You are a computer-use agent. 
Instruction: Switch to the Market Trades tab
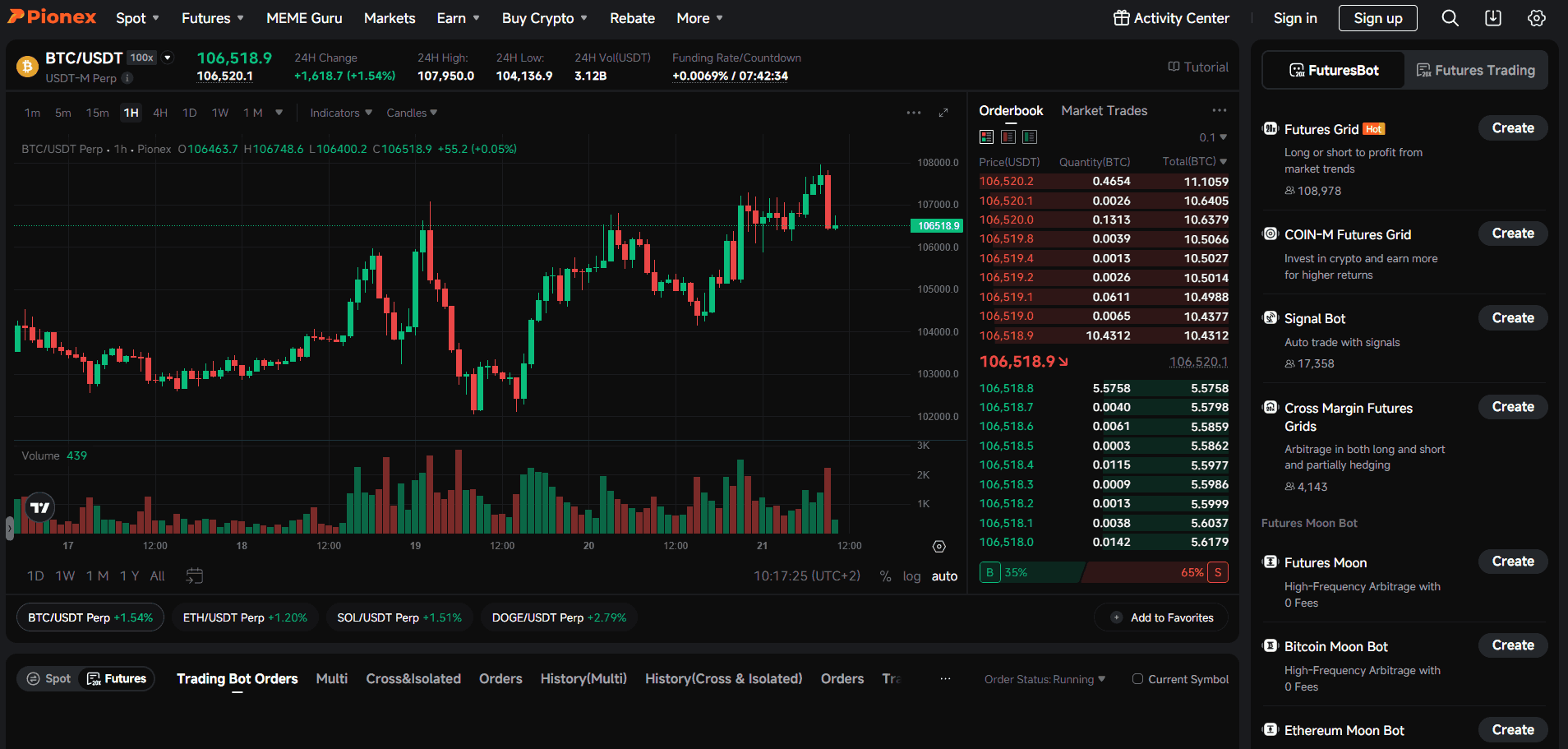(1104, 110)
